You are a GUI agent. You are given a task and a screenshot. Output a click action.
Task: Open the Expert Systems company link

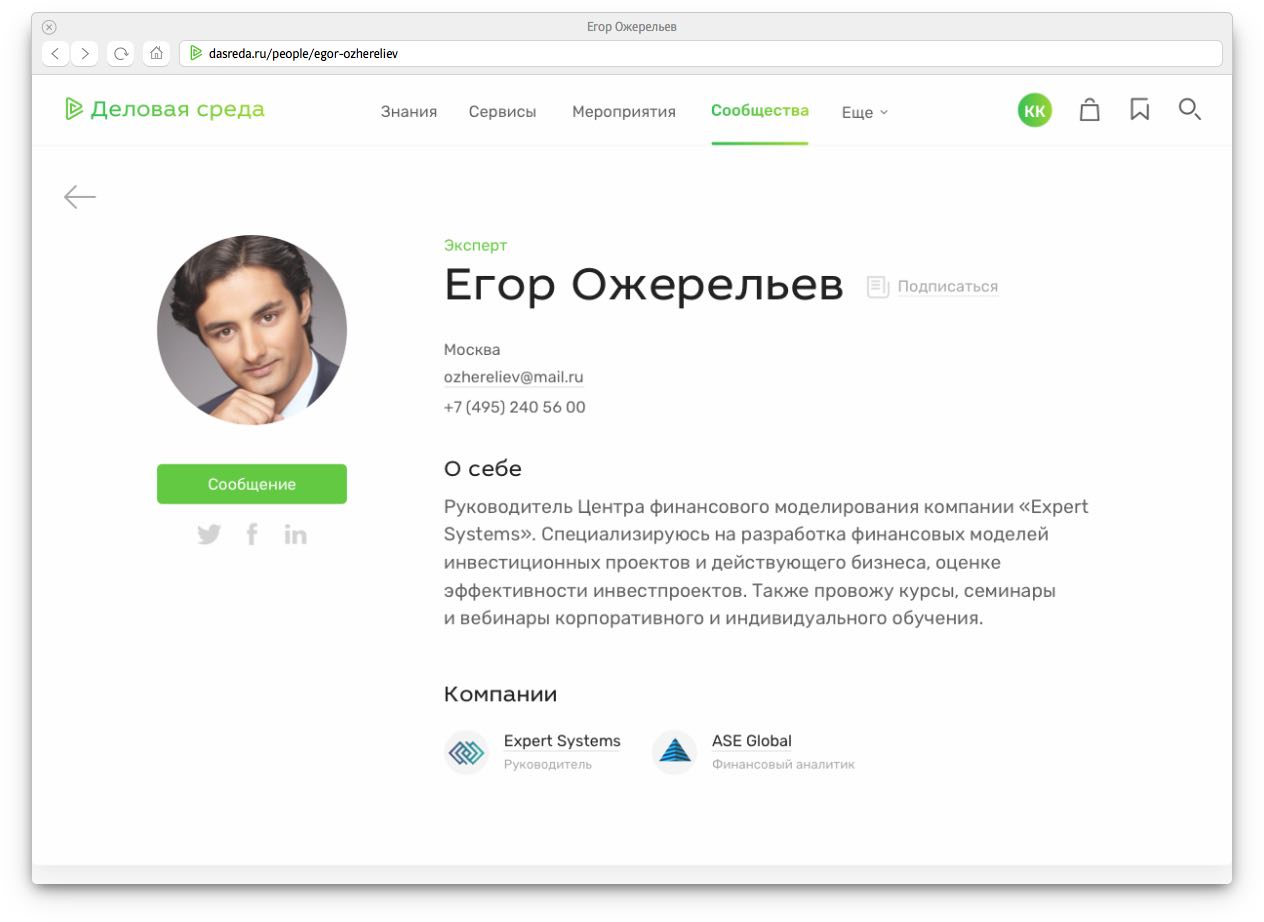(562, 742)
